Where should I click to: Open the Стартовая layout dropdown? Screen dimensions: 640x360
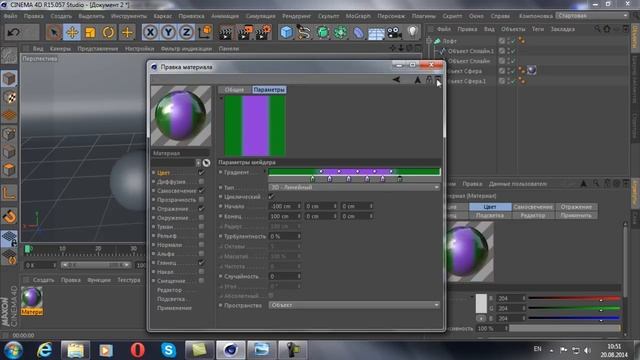click(x=593, y=16)
